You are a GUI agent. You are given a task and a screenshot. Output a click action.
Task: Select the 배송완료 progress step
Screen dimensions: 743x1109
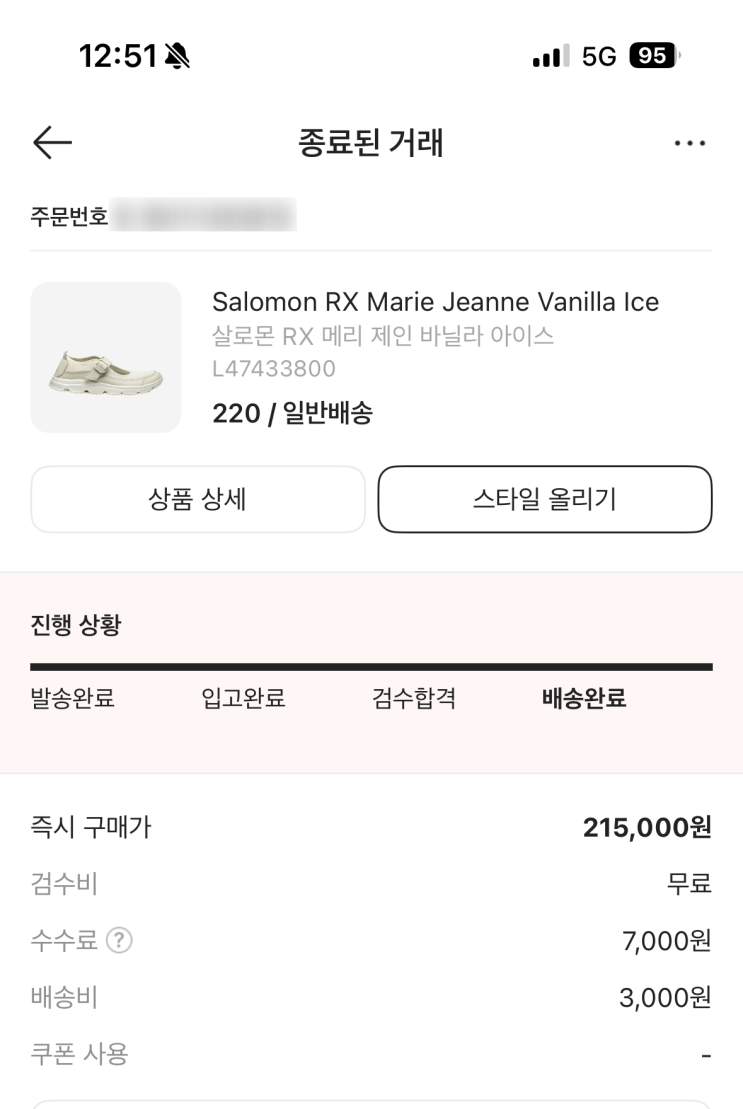click(583, 699)
